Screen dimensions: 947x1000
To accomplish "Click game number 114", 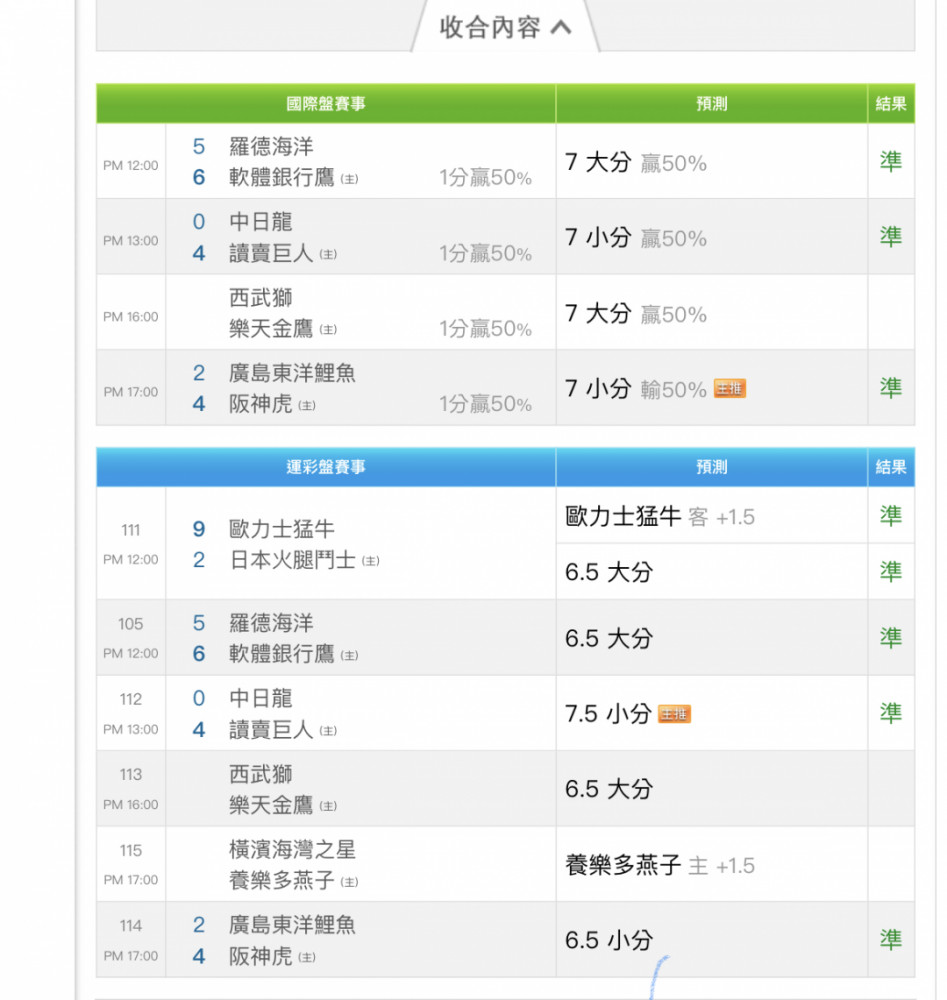I will pyautogui.click(x=131, y=925).
